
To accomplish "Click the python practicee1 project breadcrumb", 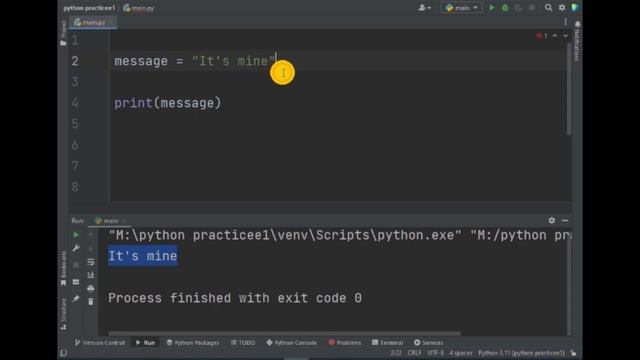I will click(x=89, y=8).
